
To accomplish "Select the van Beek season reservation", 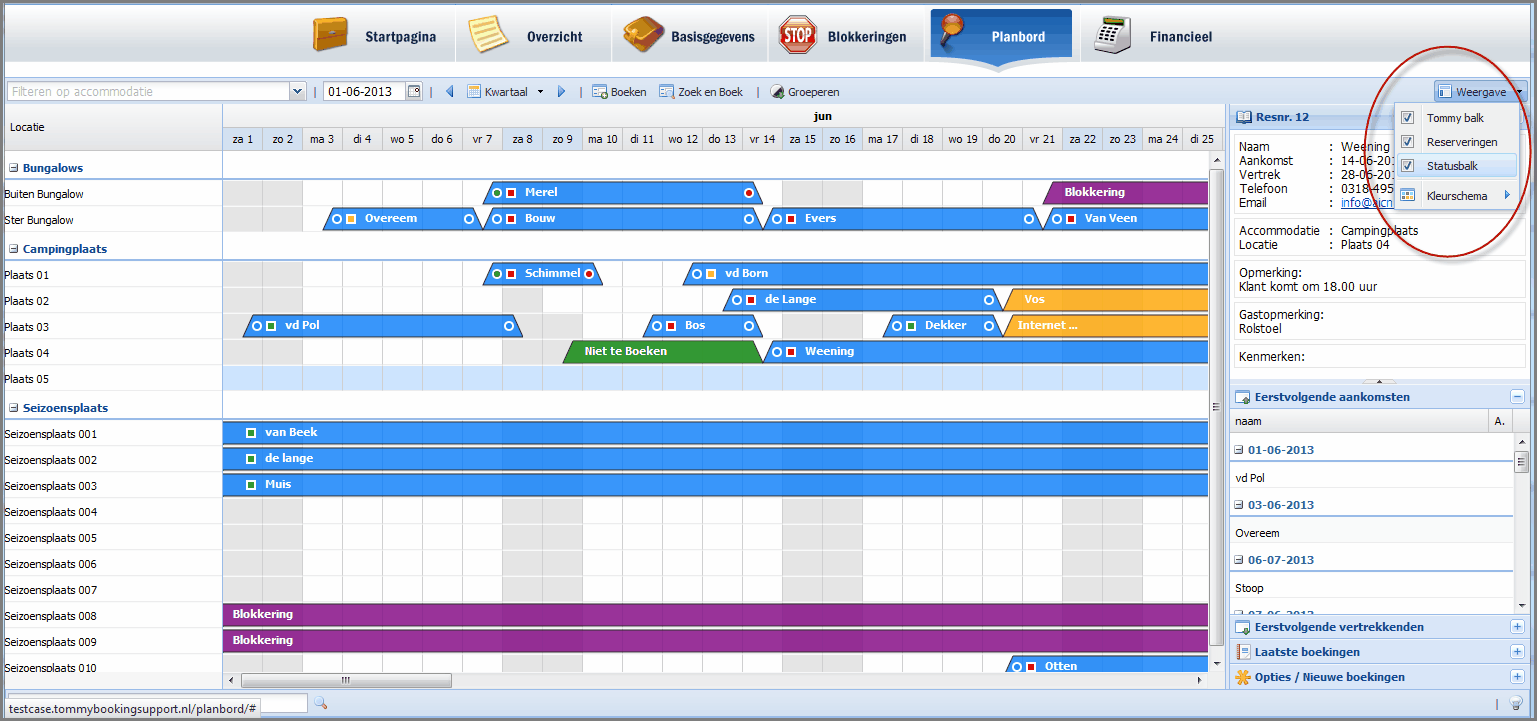I will tap(715, 433).
